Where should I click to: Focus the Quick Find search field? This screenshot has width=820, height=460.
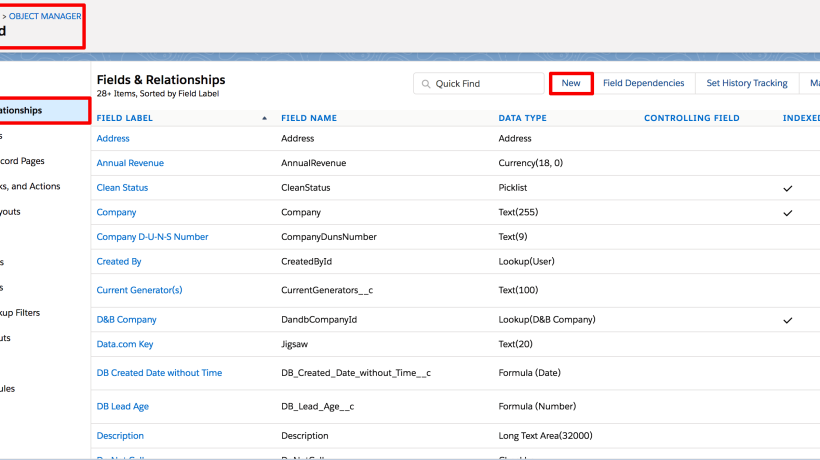(x=485, y=84)
